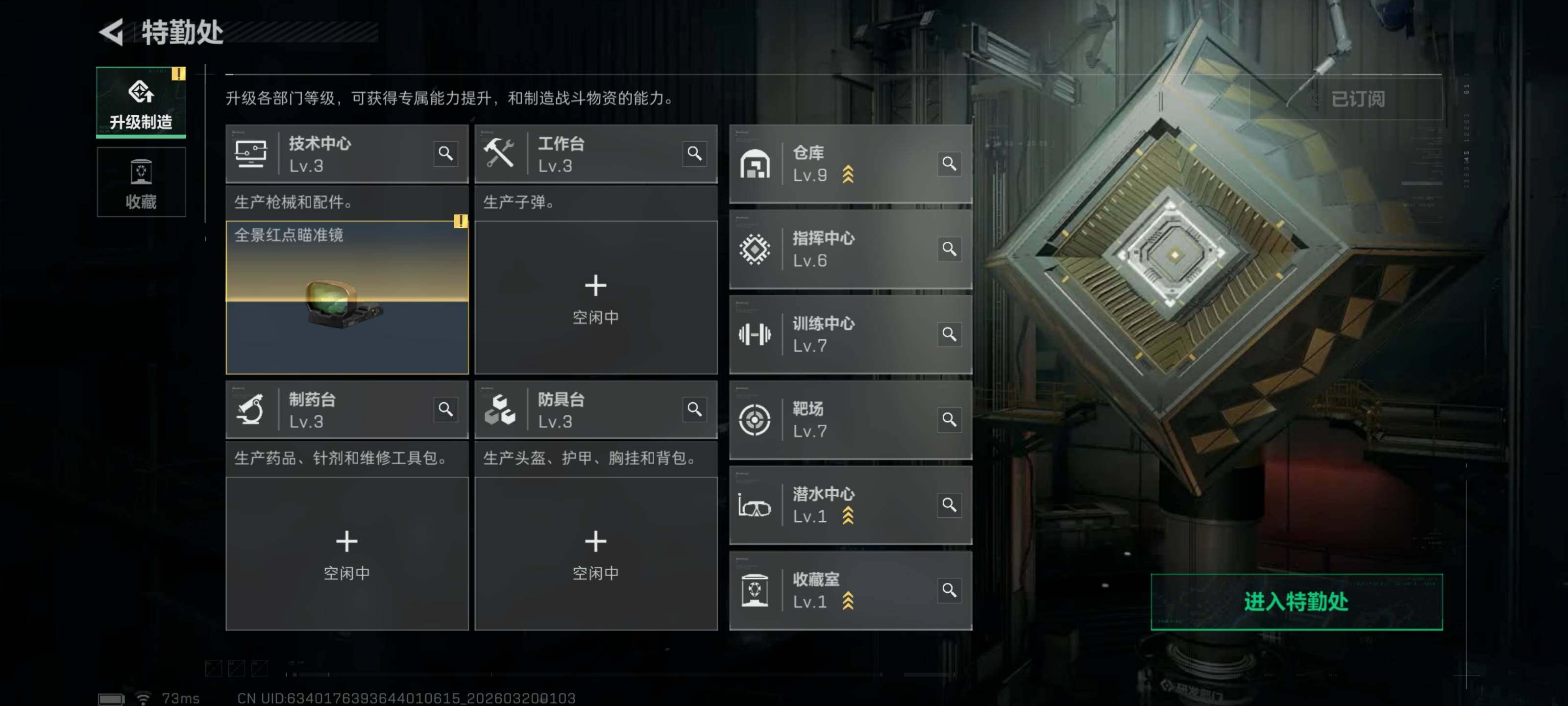This screenshot has width=1568, height=706.
Task: Click the 制药台 magnifier icon
Action: 445,409
